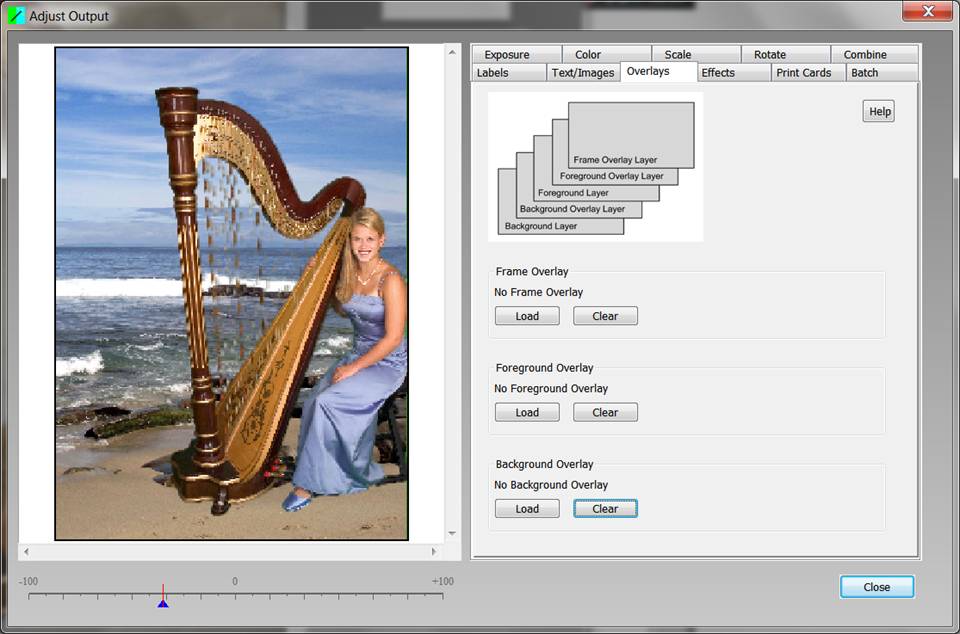
Task: Click the Background Layer diagram box
Action: pos(561,226)
